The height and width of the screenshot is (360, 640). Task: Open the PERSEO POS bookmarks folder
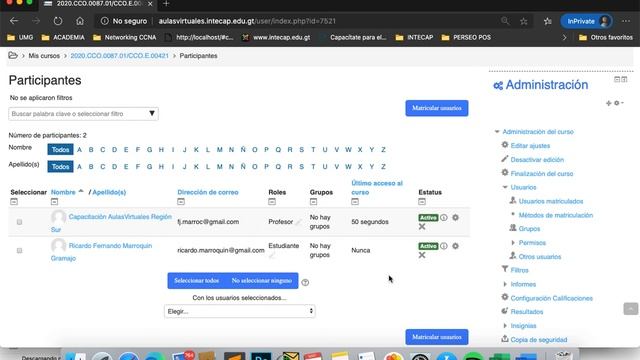tap(466, 38)
